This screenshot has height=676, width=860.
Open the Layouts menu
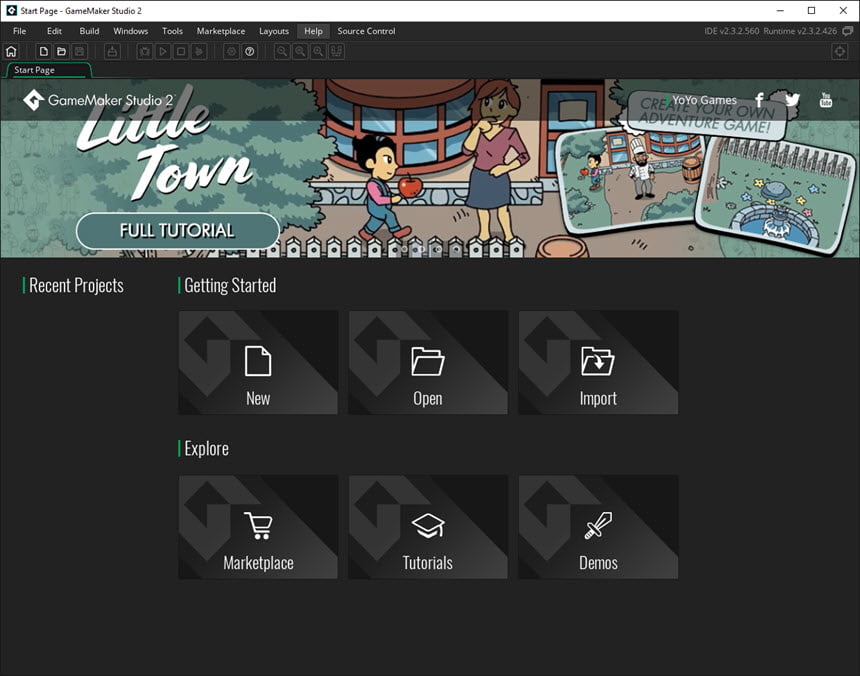point(274,31)
